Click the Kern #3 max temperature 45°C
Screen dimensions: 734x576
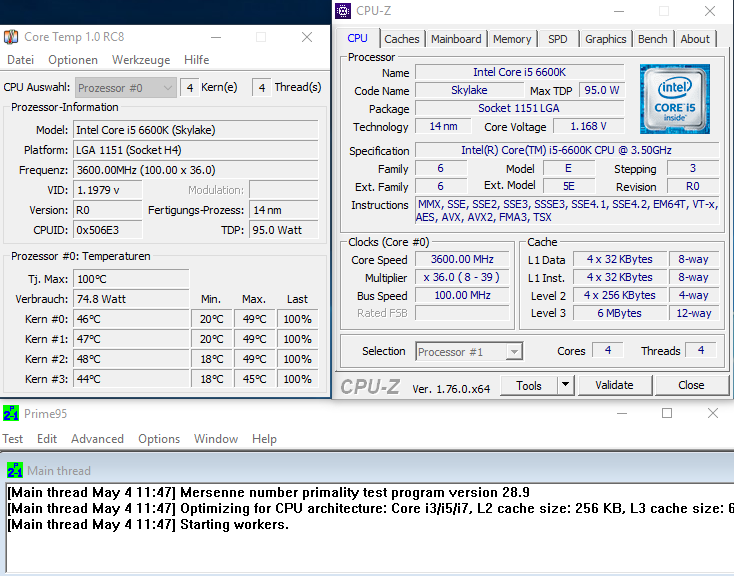255,379
